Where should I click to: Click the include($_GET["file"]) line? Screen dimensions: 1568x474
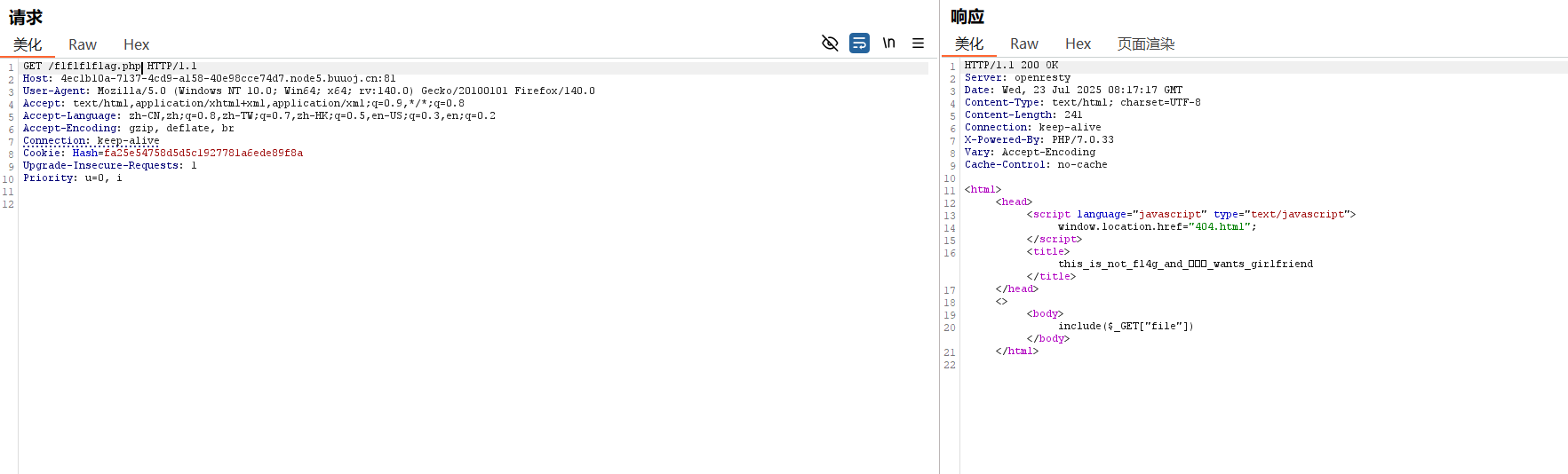point(1126,327)
